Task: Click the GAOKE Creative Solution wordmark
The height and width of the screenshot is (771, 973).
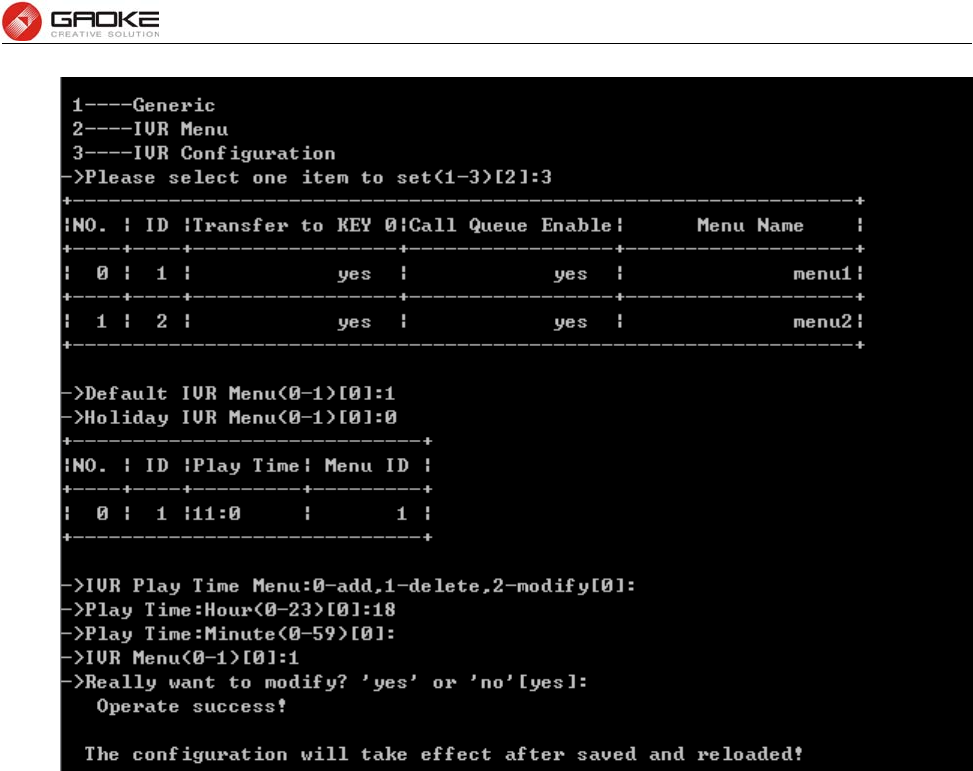Action: pyautogui.click(x=105, y=25)
